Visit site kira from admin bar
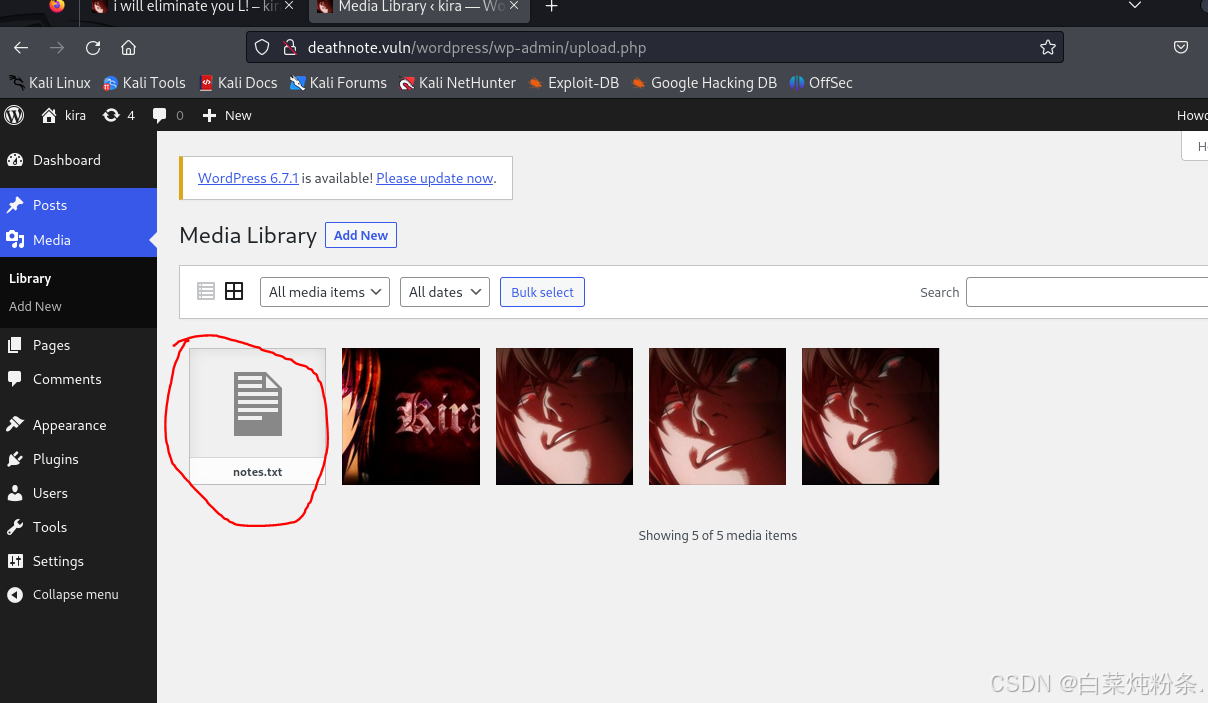Screen dimensions: 1208x703 [64, 115]
